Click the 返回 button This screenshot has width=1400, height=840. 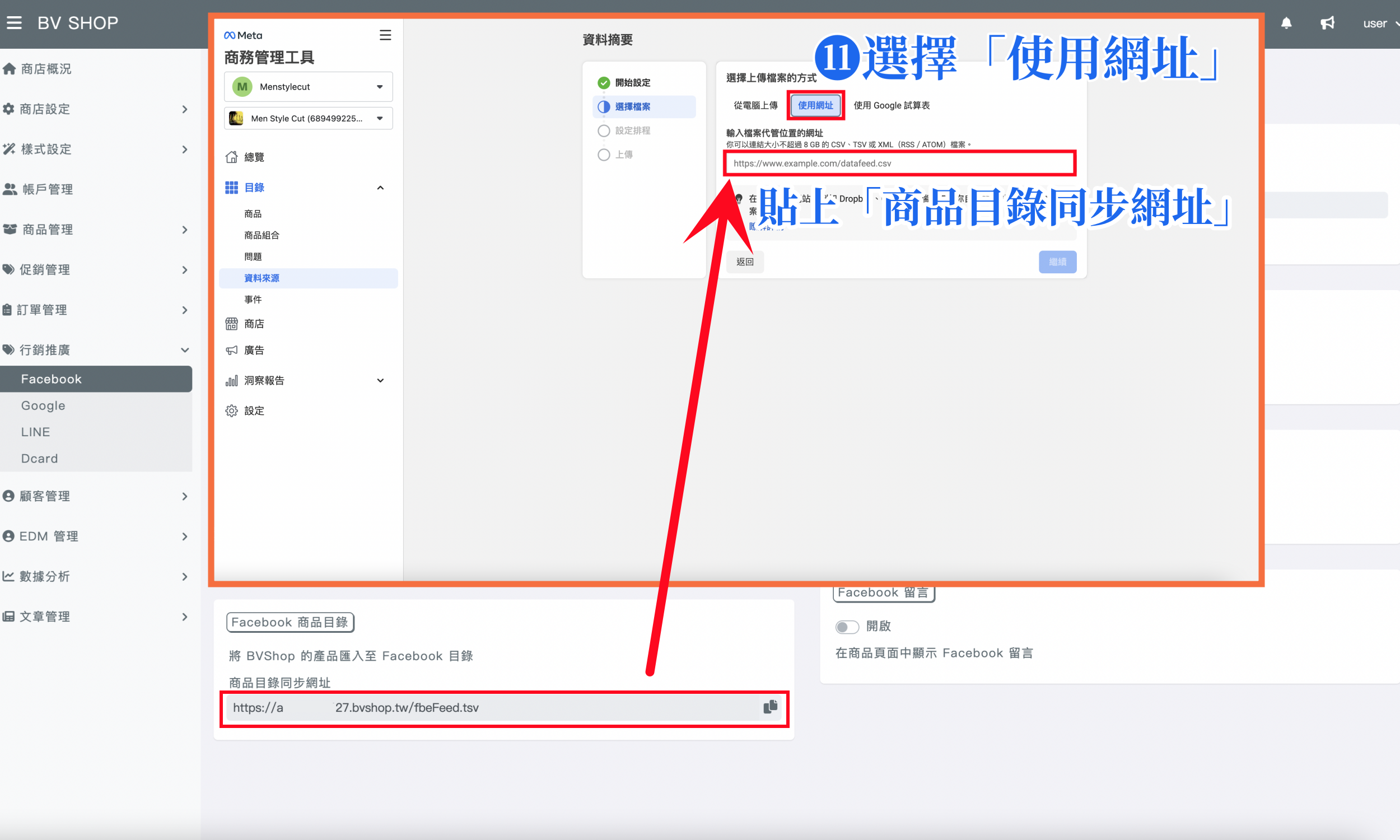[x=745, y=262]
